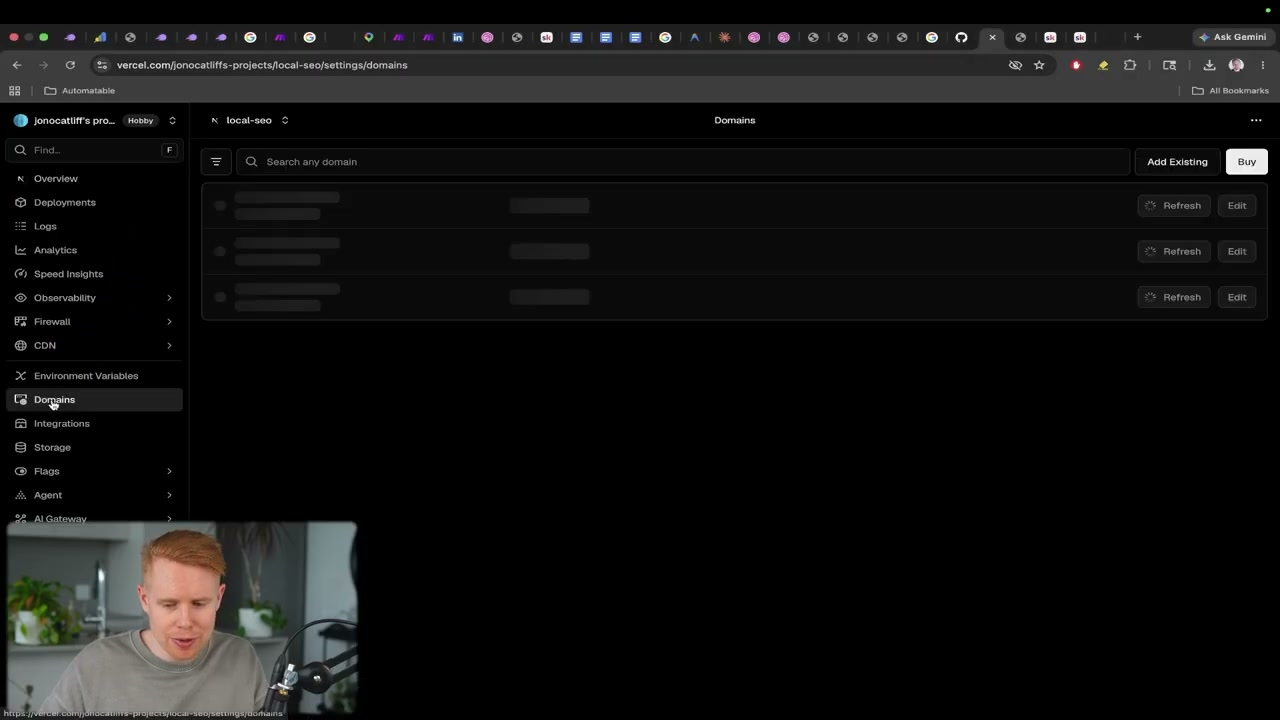Focus the Find search box
The image size is (1280, 720).
(x=94, y=150)
